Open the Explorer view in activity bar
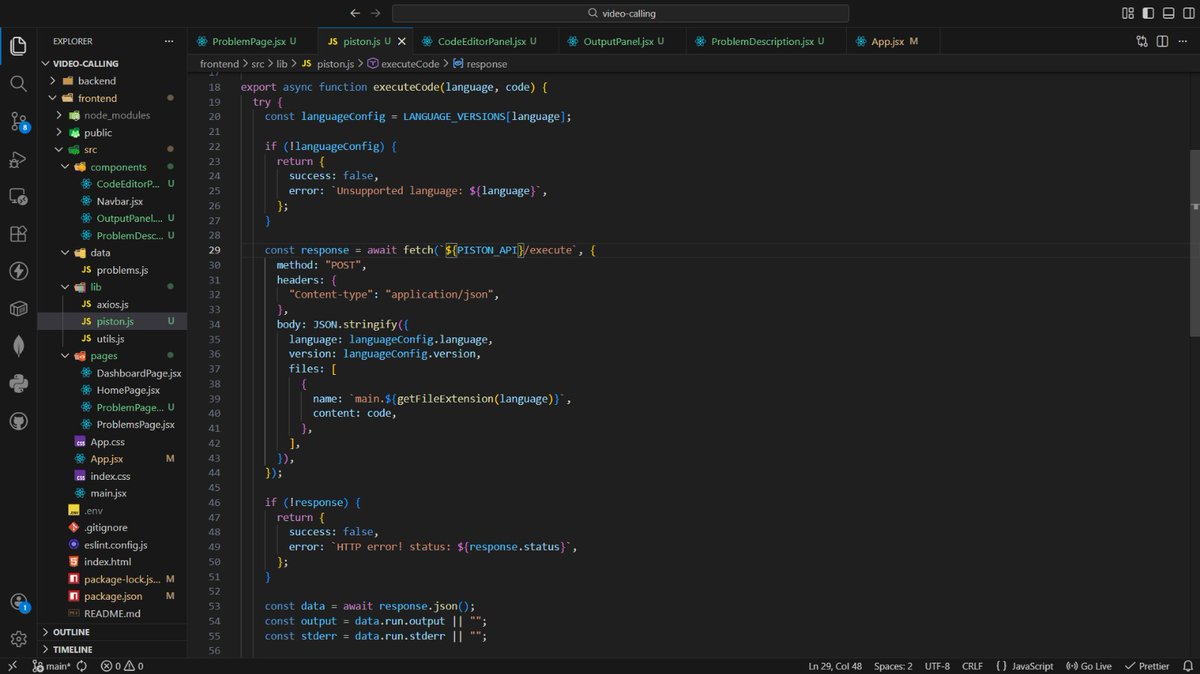 pos(18,45)
